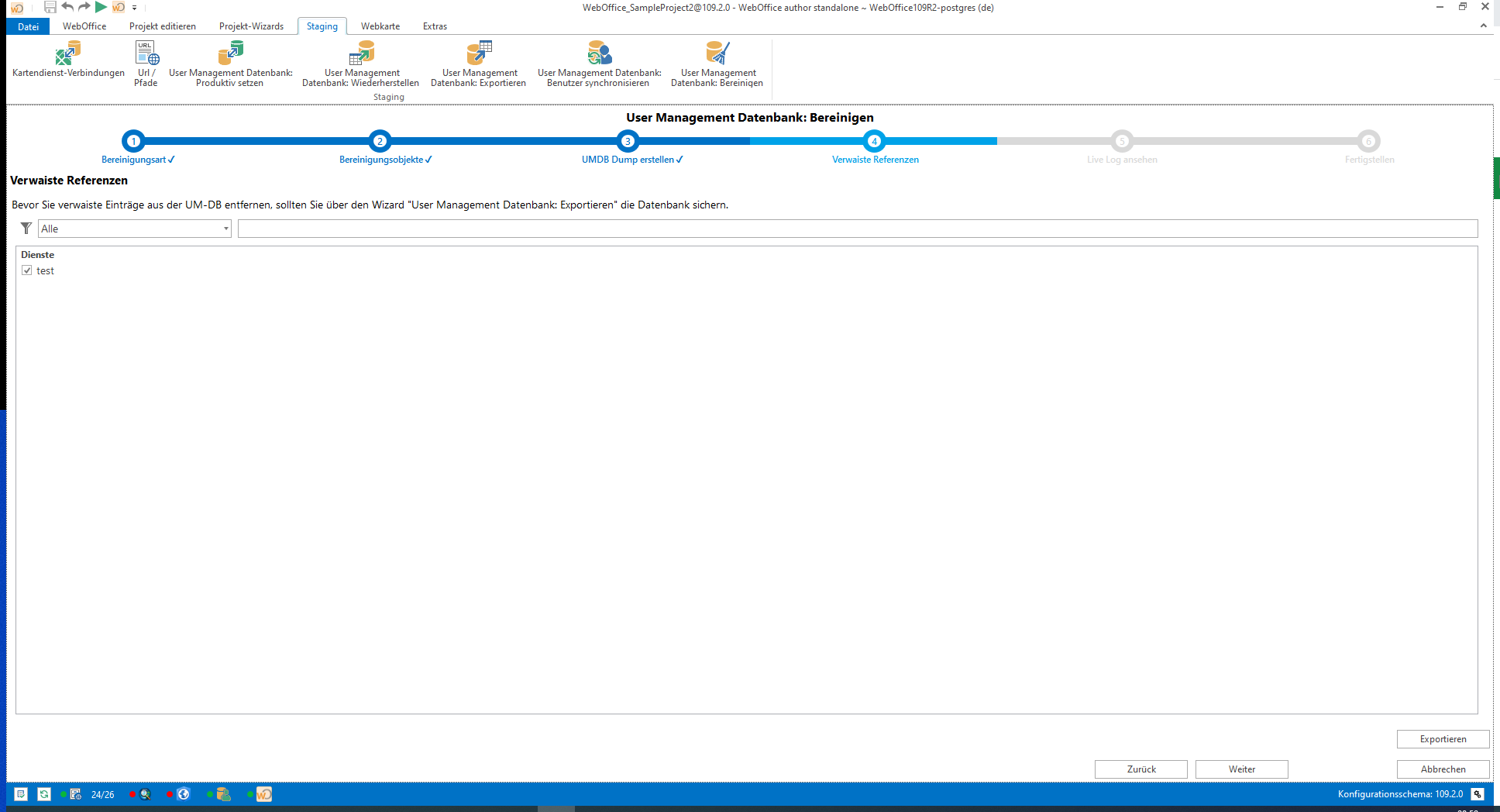
Task: Switch to the WebOffice ribbon tab
Action: pos(84,26)
